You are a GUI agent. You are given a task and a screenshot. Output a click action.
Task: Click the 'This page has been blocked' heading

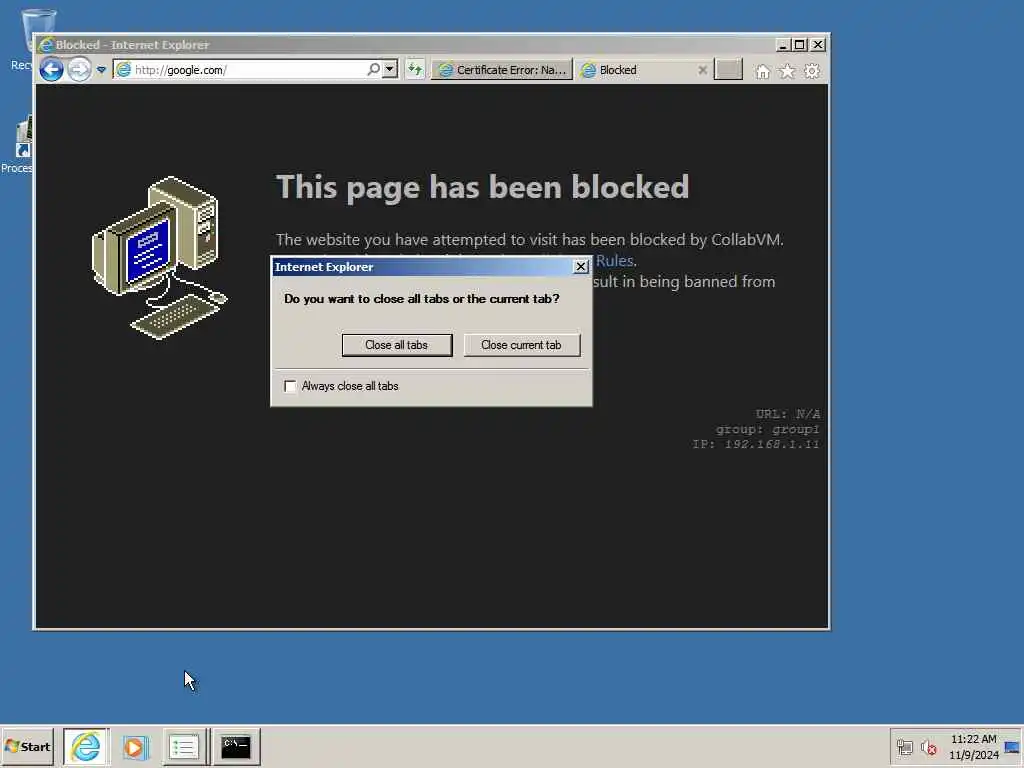pyautogui.click(x=482, y=187)
